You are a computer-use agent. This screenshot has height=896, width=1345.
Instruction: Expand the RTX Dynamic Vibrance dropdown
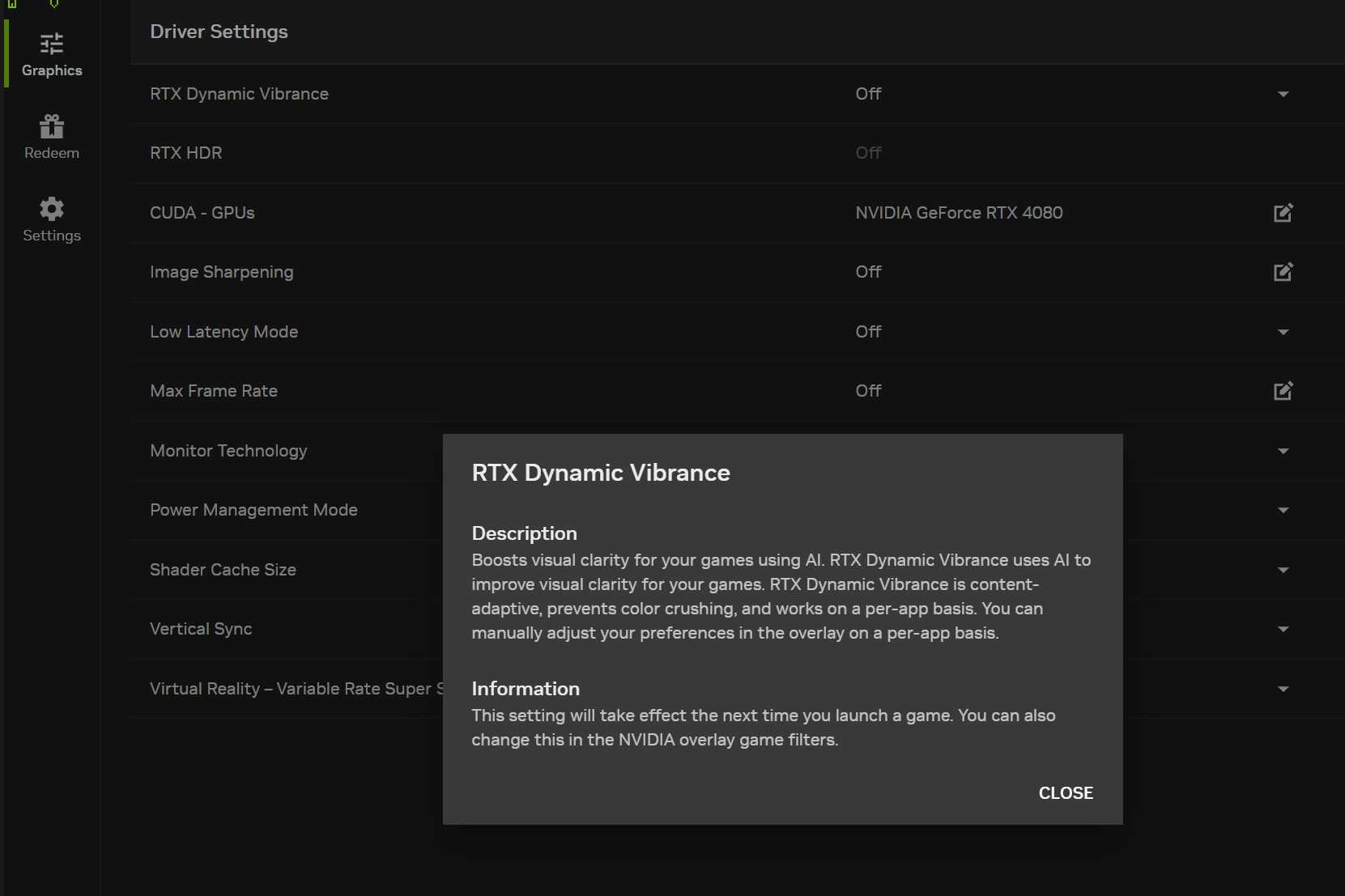click(x=1283, y=94)
